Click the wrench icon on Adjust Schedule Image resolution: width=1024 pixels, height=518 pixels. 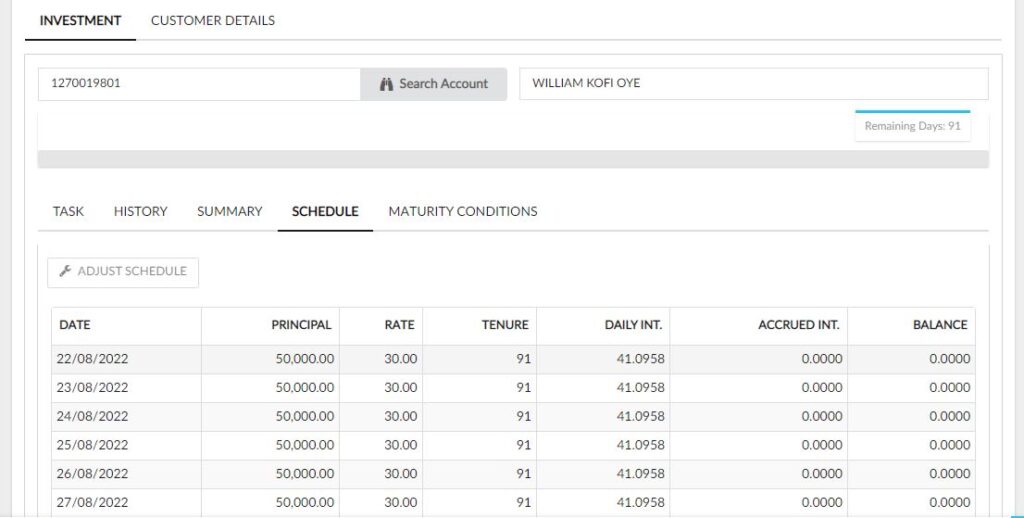pyautogui.click(x=65, y=271)
